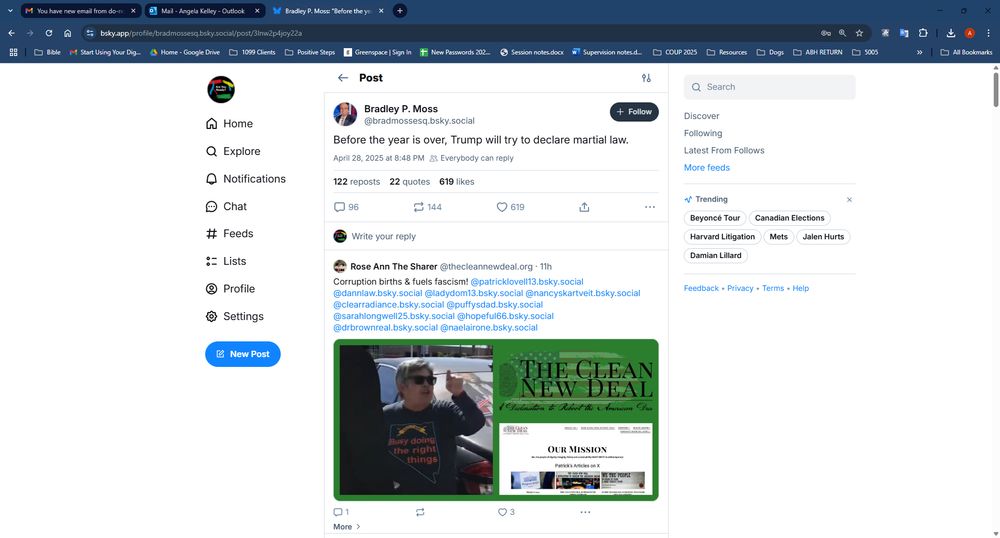The width and height of the screenshot is (1000, 538).
Task: Reload the page in browser toolbar
Action: [48, 33]
